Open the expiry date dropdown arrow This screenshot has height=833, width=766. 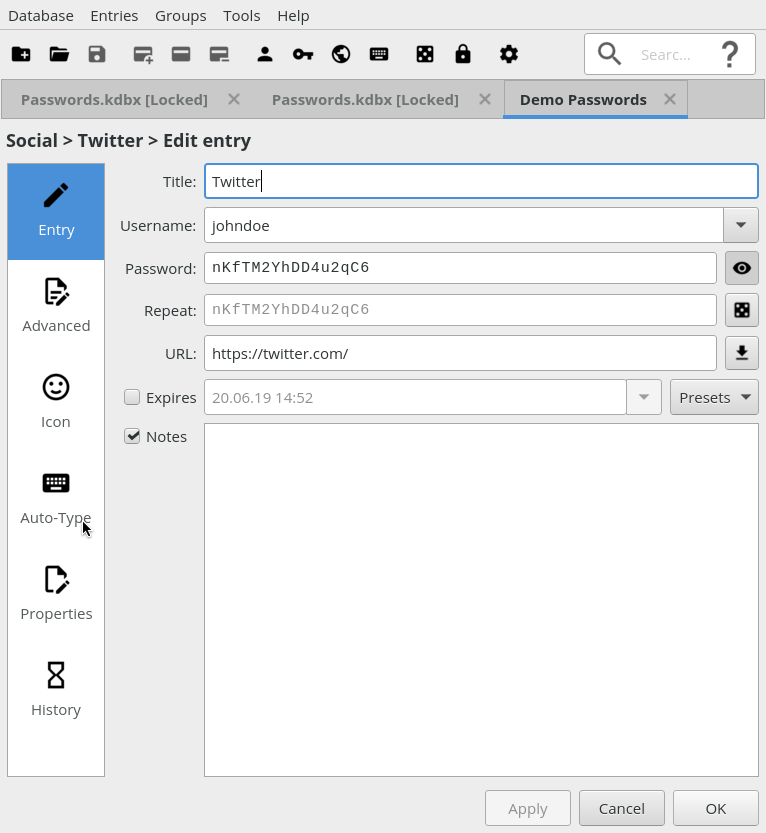coord(644,397)
